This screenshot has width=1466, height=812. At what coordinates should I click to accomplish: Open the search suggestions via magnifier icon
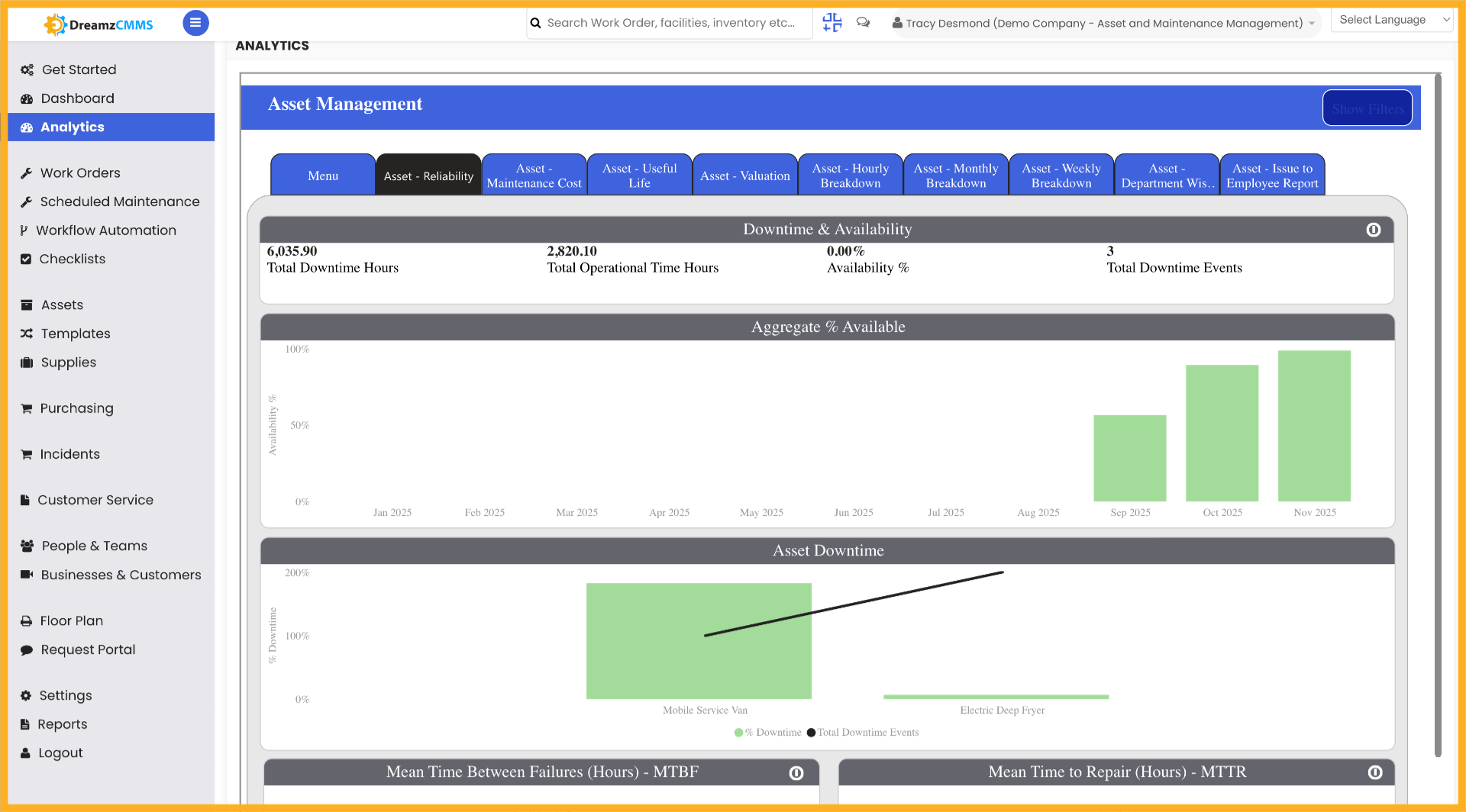click(536, 23)
